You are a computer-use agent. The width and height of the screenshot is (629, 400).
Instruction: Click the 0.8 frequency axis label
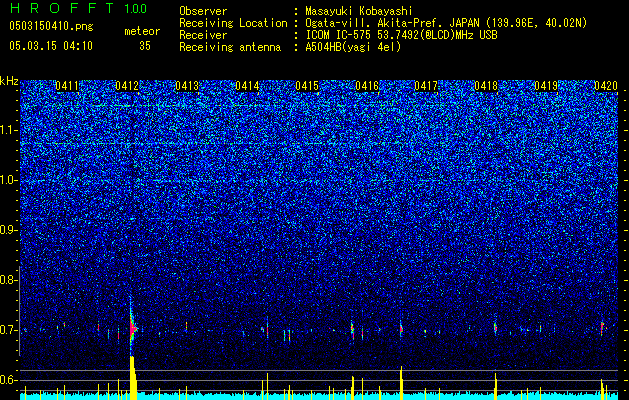point(9,280)
